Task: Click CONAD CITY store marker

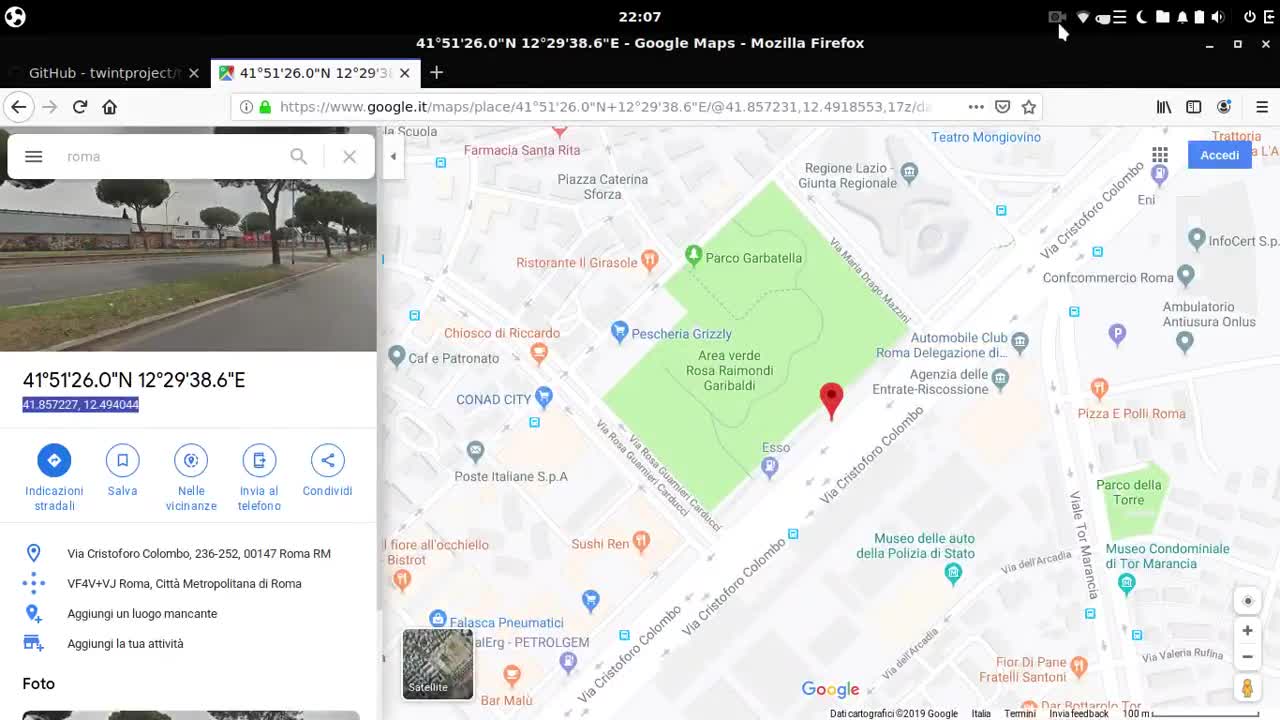Action: [x=544, y=397]
